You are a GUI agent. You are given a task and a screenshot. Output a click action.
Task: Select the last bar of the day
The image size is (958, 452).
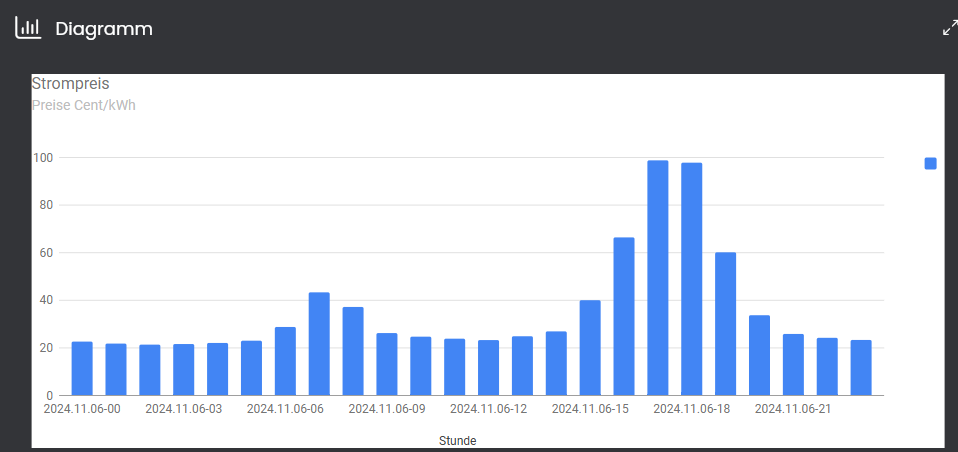coord(861,368)
